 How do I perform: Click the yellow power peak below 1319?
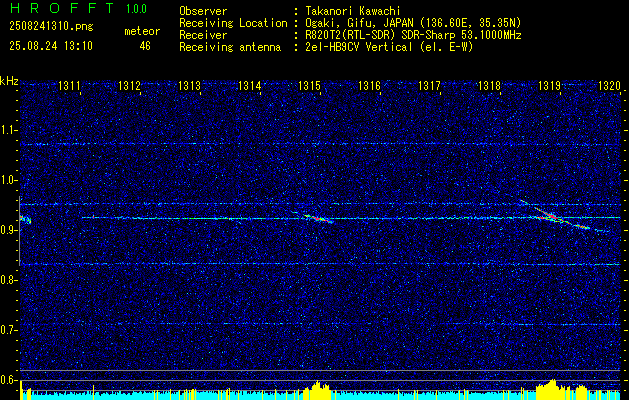pos(553,389)
